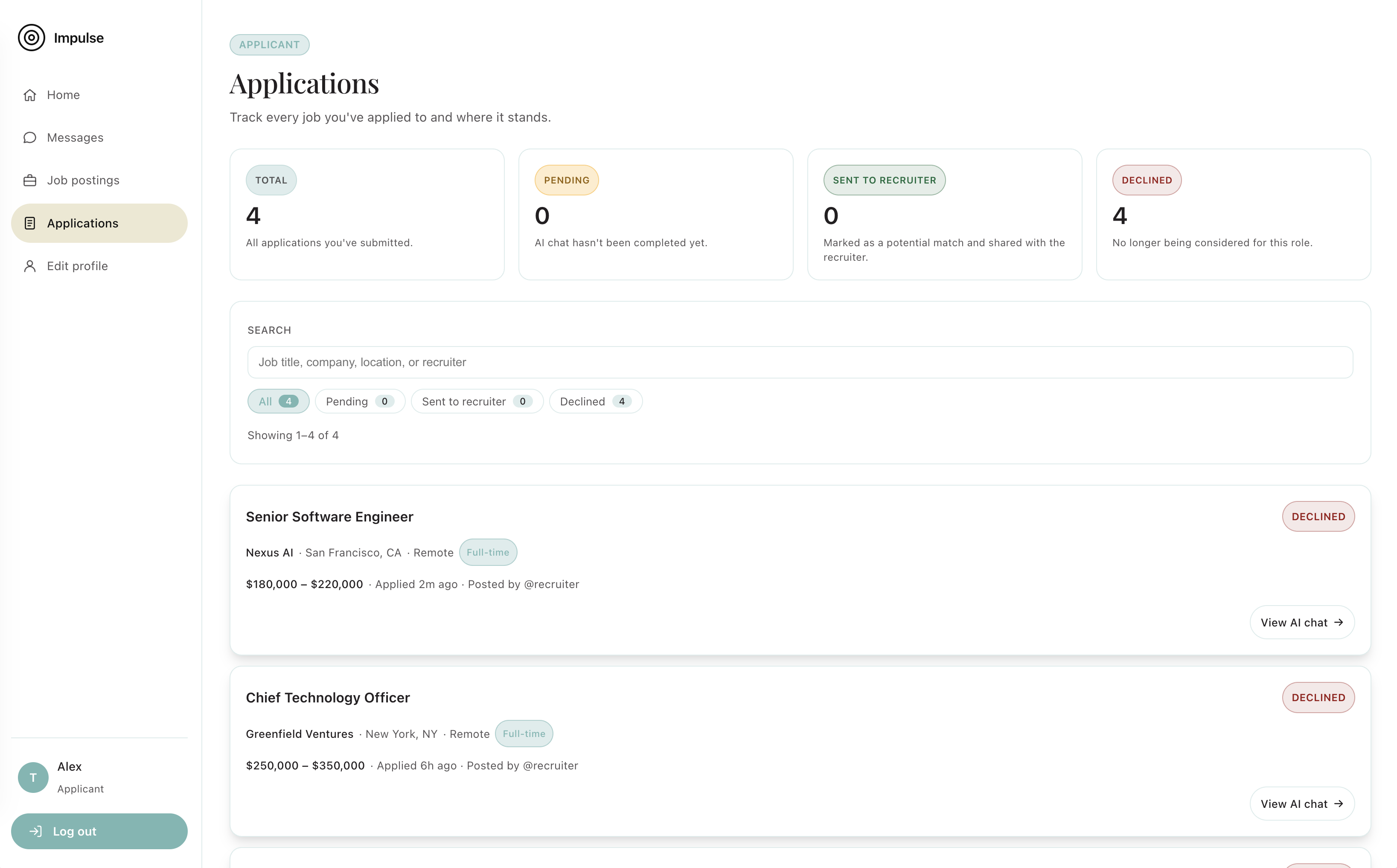1397x868 pixels.
Task: Click the Edit profile person icon
Action: 30,266
